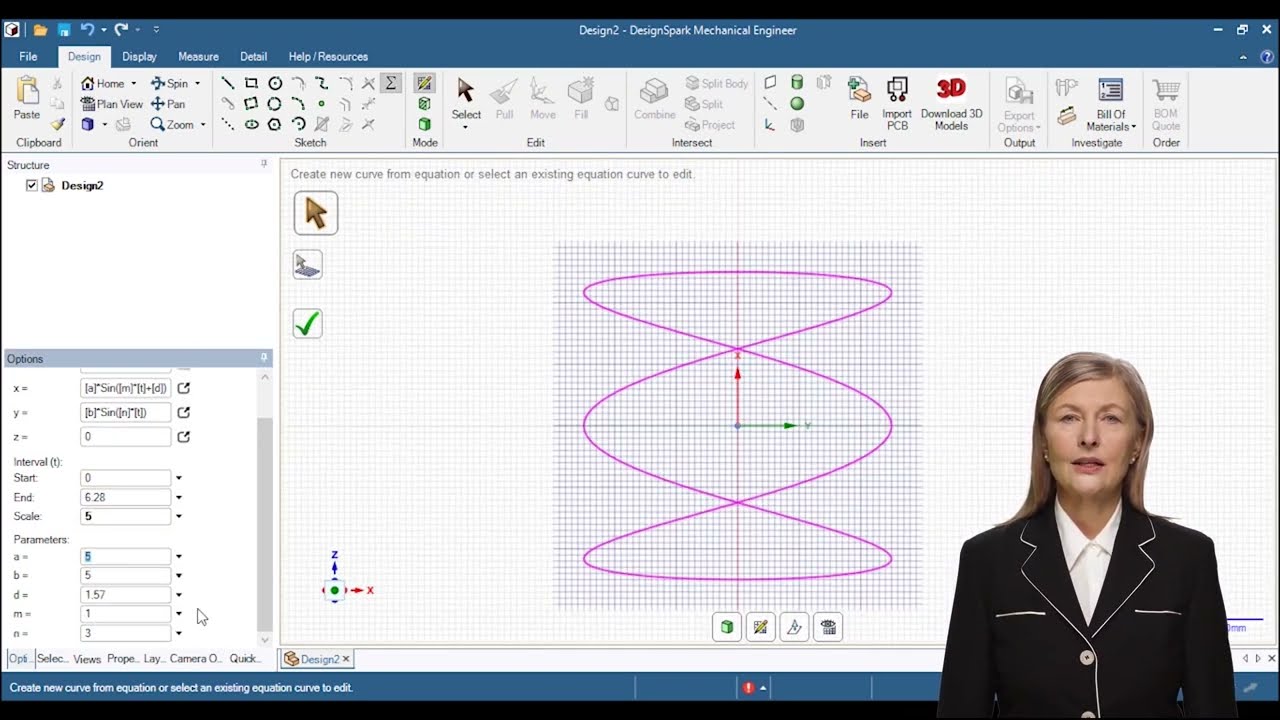
Task: Open external editor for z equation
Action: [184, 437]
